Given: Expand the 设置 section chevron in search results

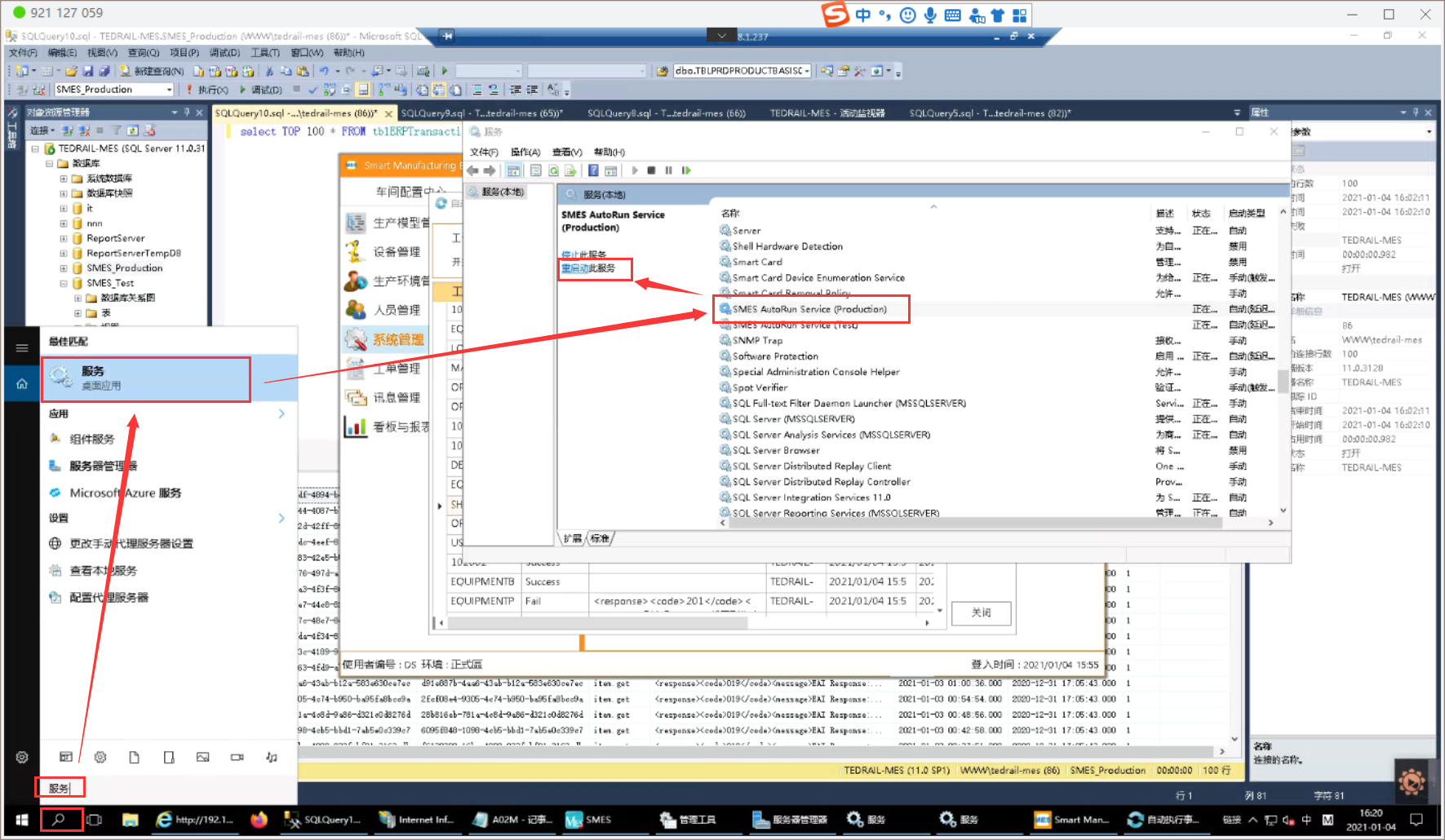Looking at the screenshot, I should click(281, 518).
